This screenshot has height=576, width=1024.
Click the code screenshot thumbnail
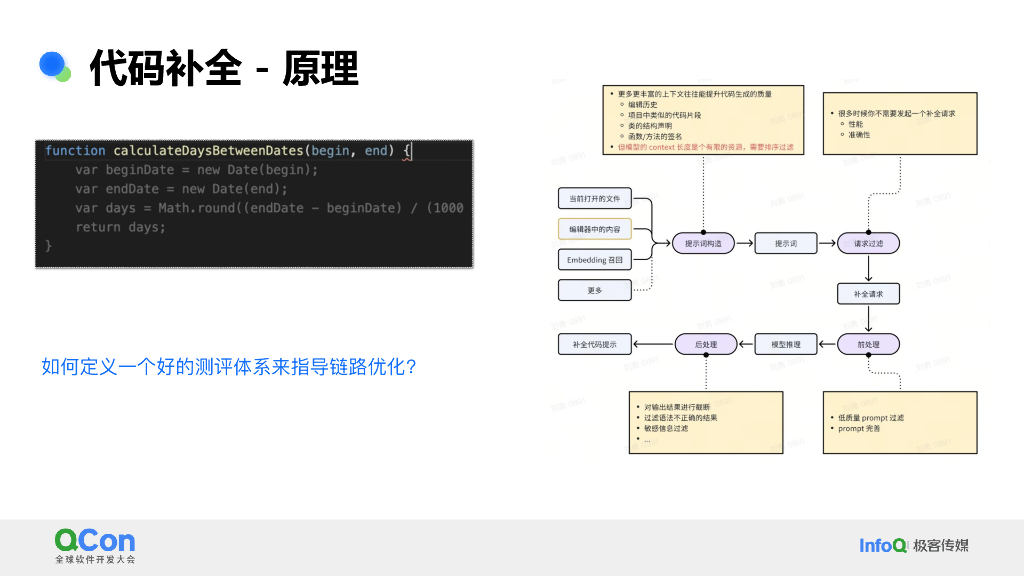point(254,204)
